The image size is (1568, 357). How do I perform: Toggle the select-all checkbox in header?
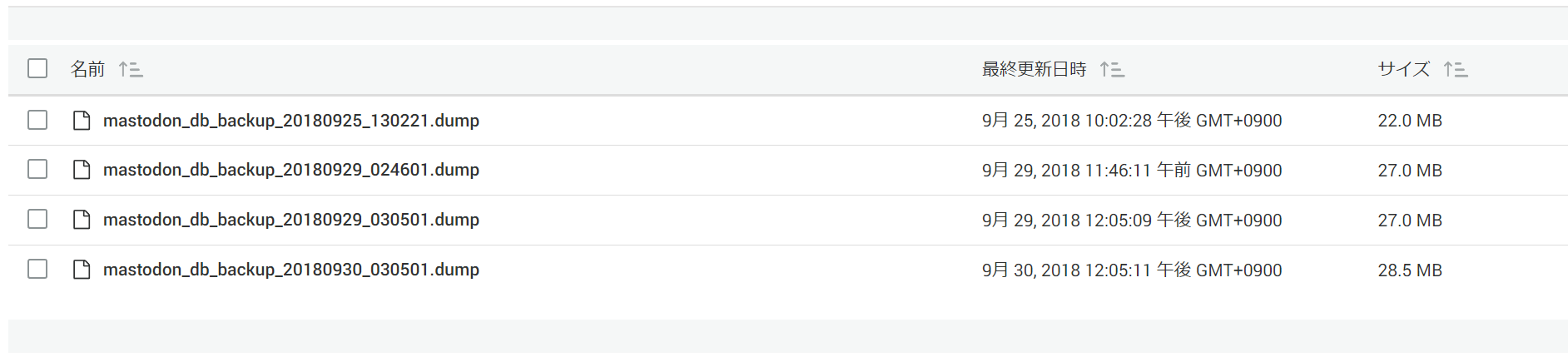click(x=37, y=68)
